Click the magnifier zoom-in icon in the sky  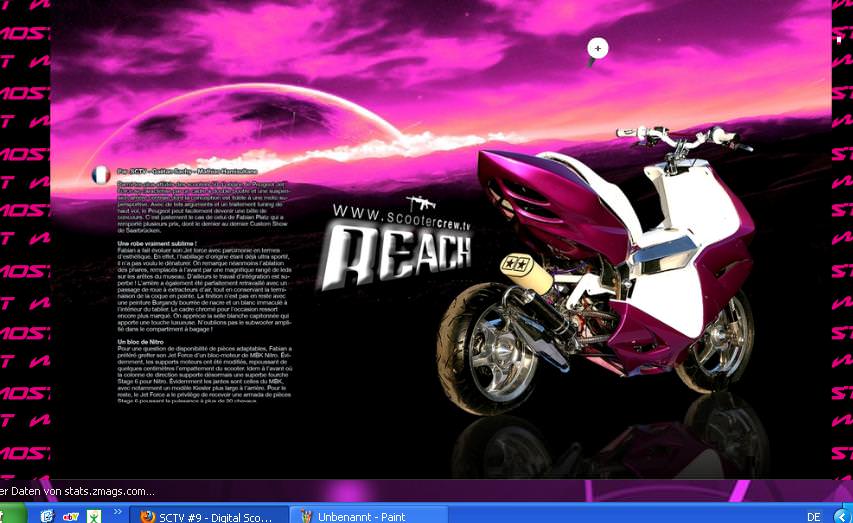click(x=597, y=48)
